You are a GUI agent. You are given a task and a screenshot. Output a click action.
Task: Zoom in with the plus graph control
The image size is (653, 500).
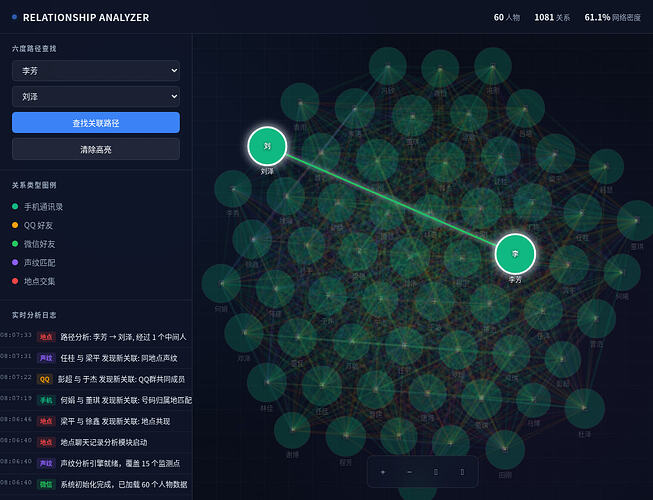383,472
